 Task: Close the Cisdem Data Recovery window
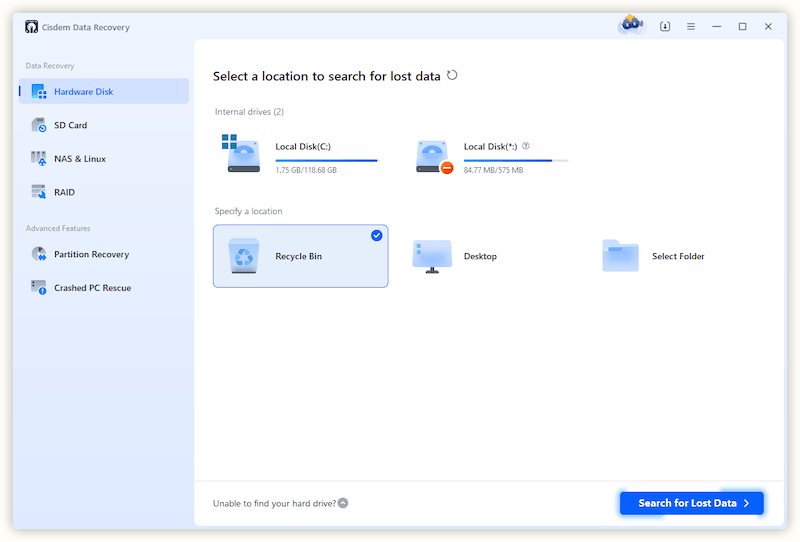[x=768, y=26]
